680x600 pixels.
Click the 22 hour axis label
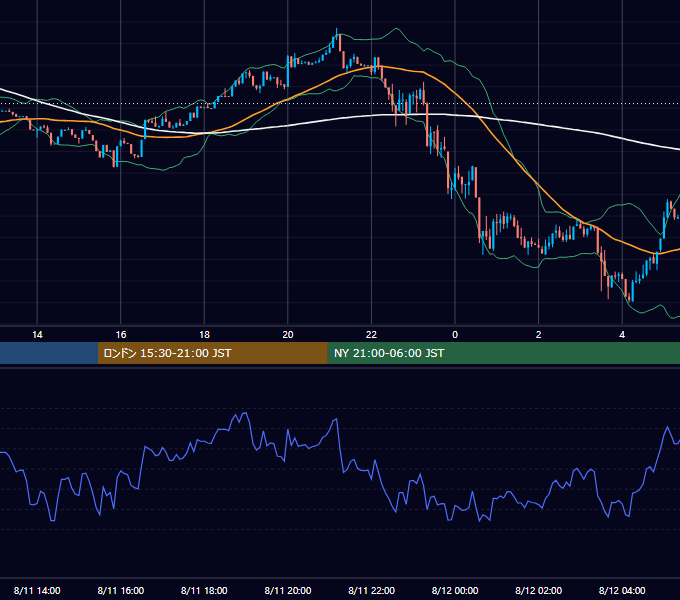click(371, 335)
